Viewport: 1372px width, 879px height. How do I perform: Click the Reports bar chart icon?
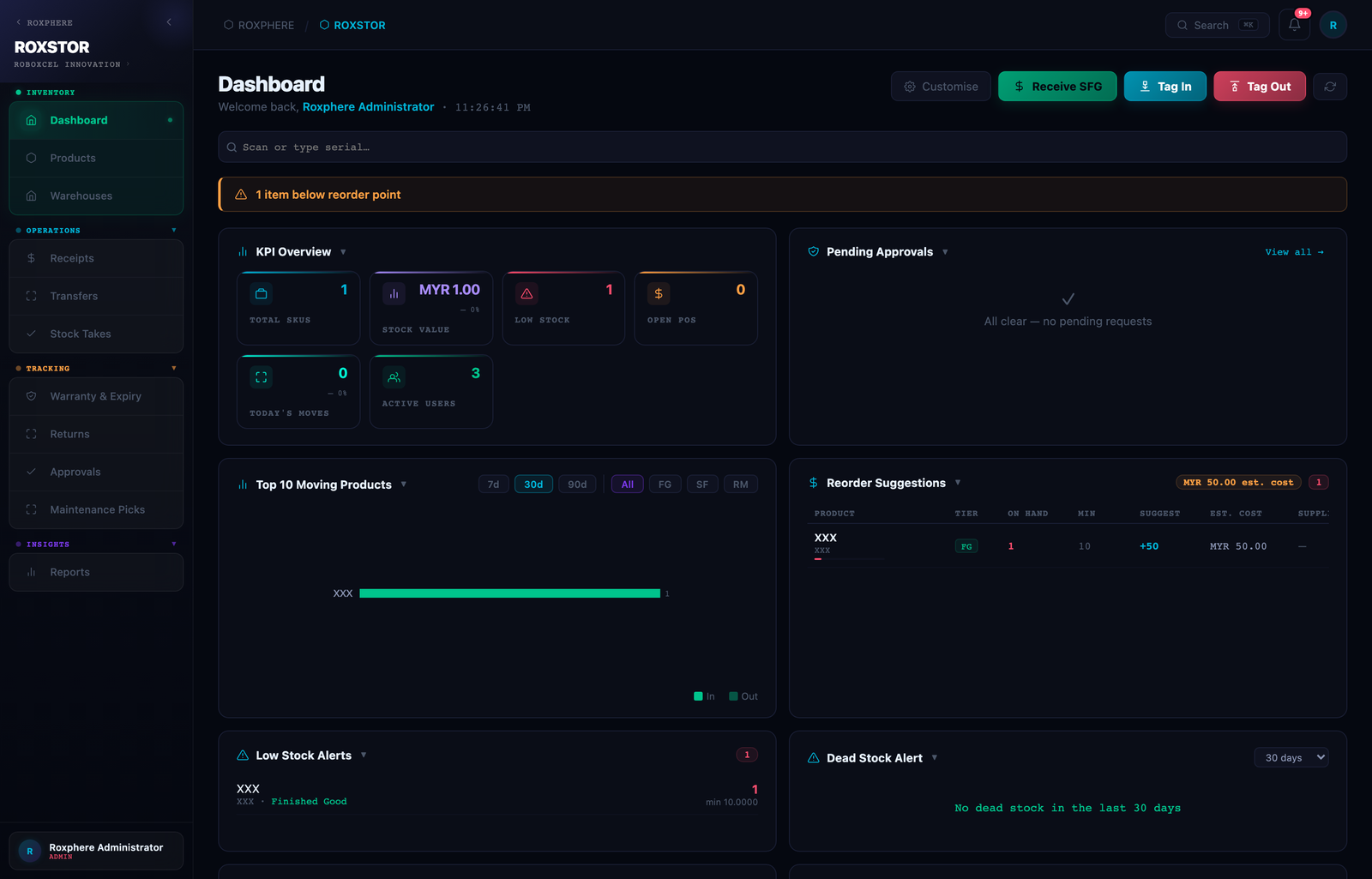pyautogui.click(x=31, y=572)
